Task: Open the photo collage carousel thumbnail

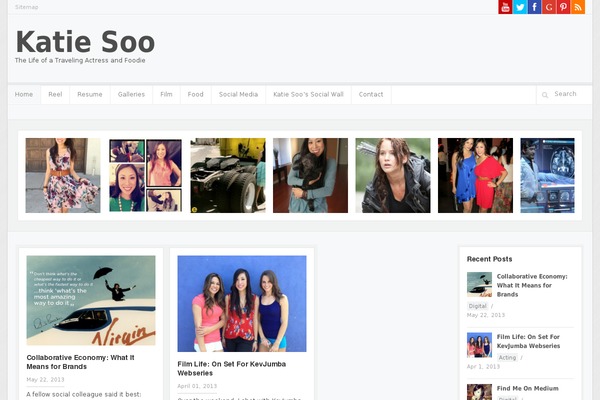Action: tap(145, 175)
